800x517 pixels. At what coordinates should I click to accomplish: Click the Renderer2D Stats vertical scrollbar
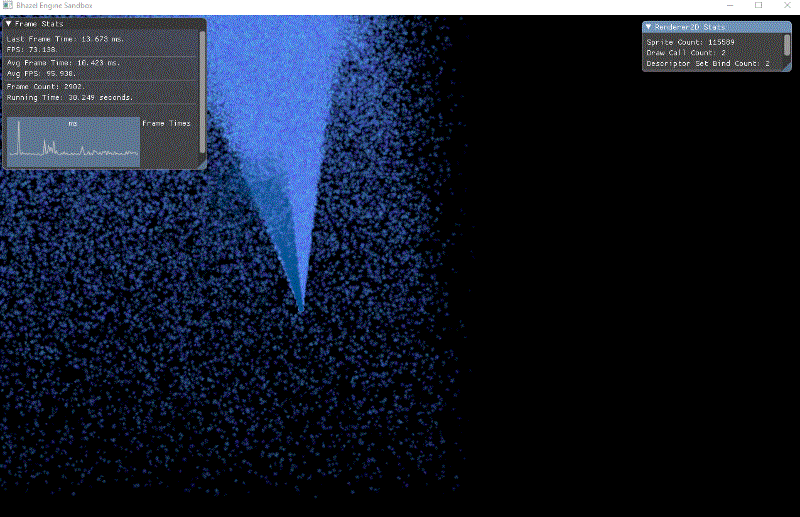[x=787, y=45]
